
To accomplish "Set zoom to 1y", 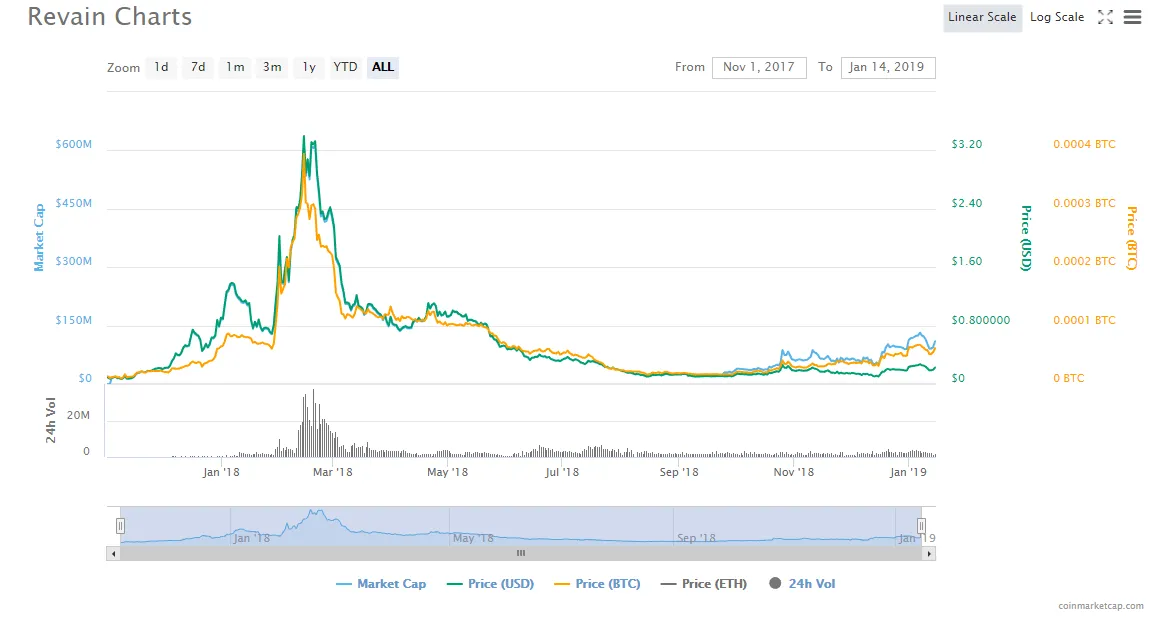I will coord(309,67).
